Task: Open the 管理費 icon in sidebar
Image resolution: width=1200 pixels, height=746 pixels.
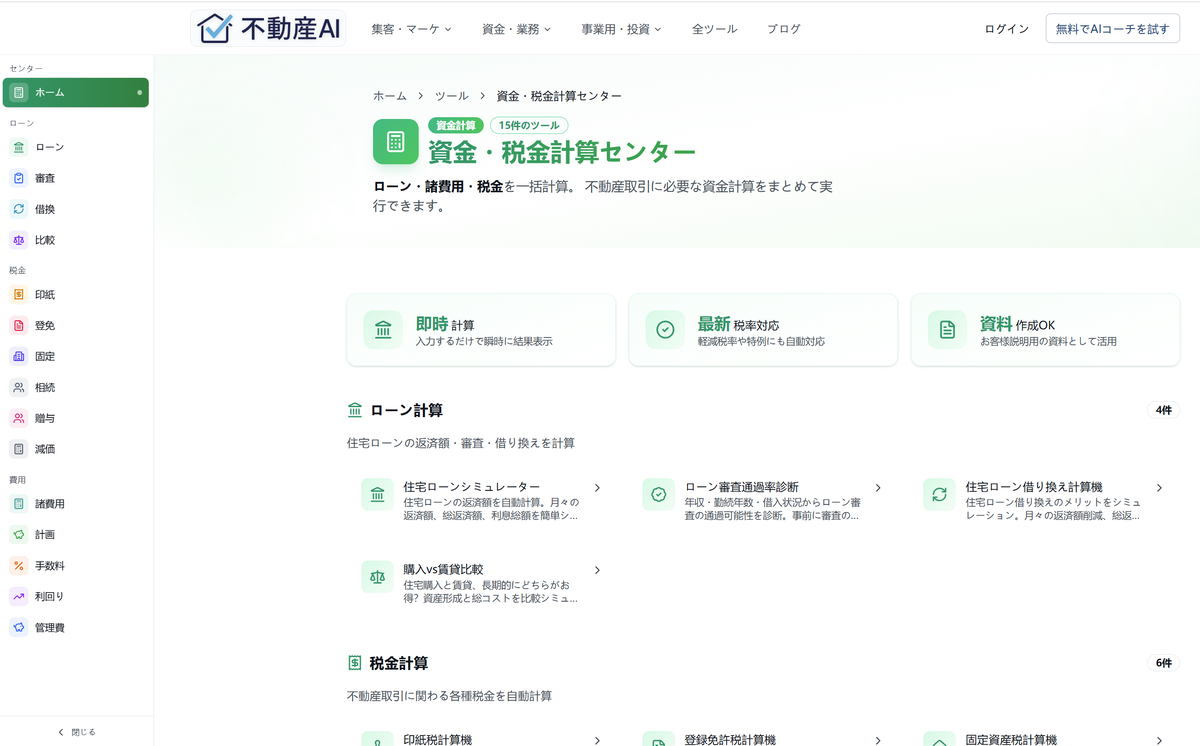Action: pyautogui.click(x=19, y=627)
